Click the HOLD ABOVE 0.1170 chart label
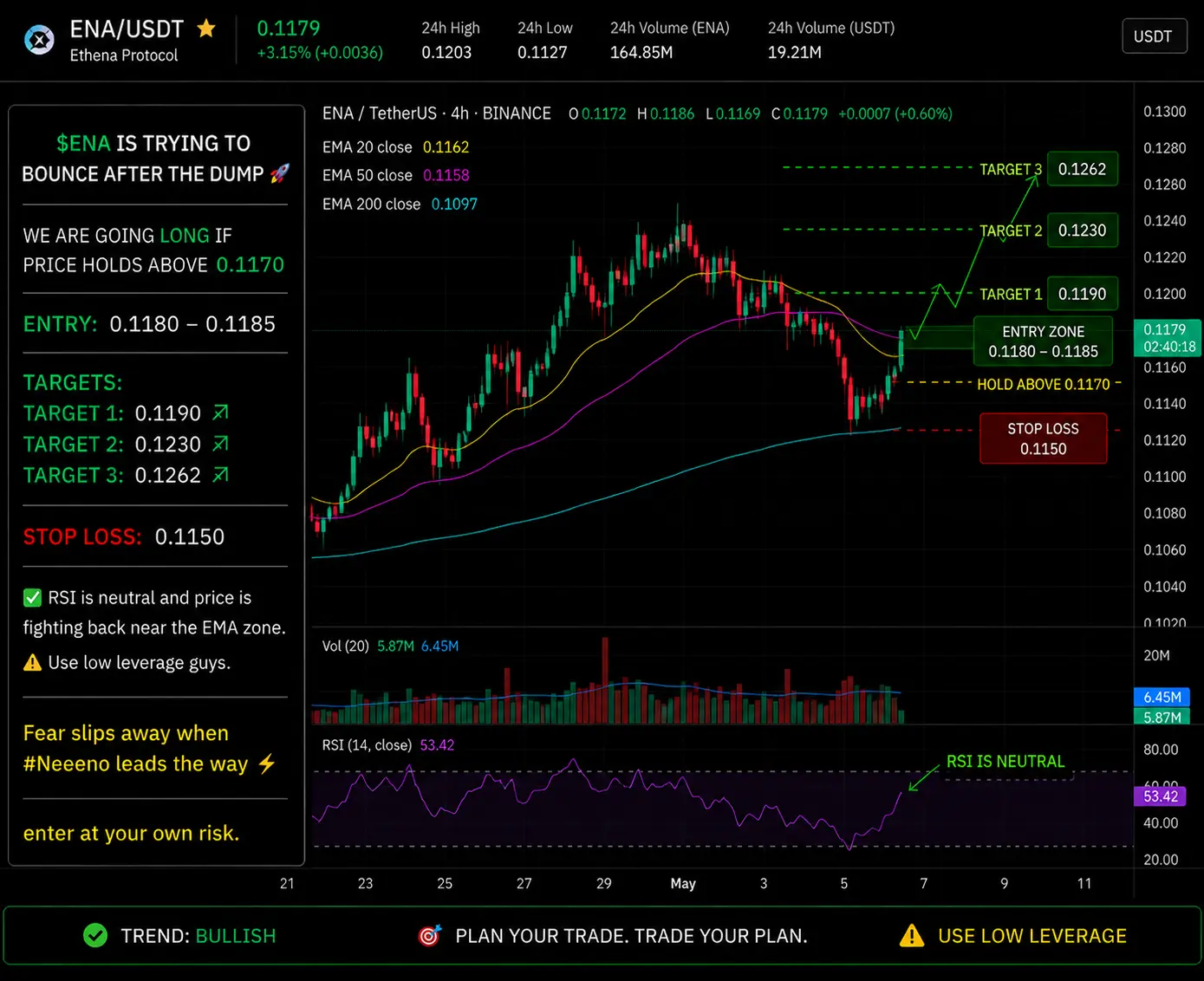The width and height of the screenshot is (1204, 981). [1043, 384]
